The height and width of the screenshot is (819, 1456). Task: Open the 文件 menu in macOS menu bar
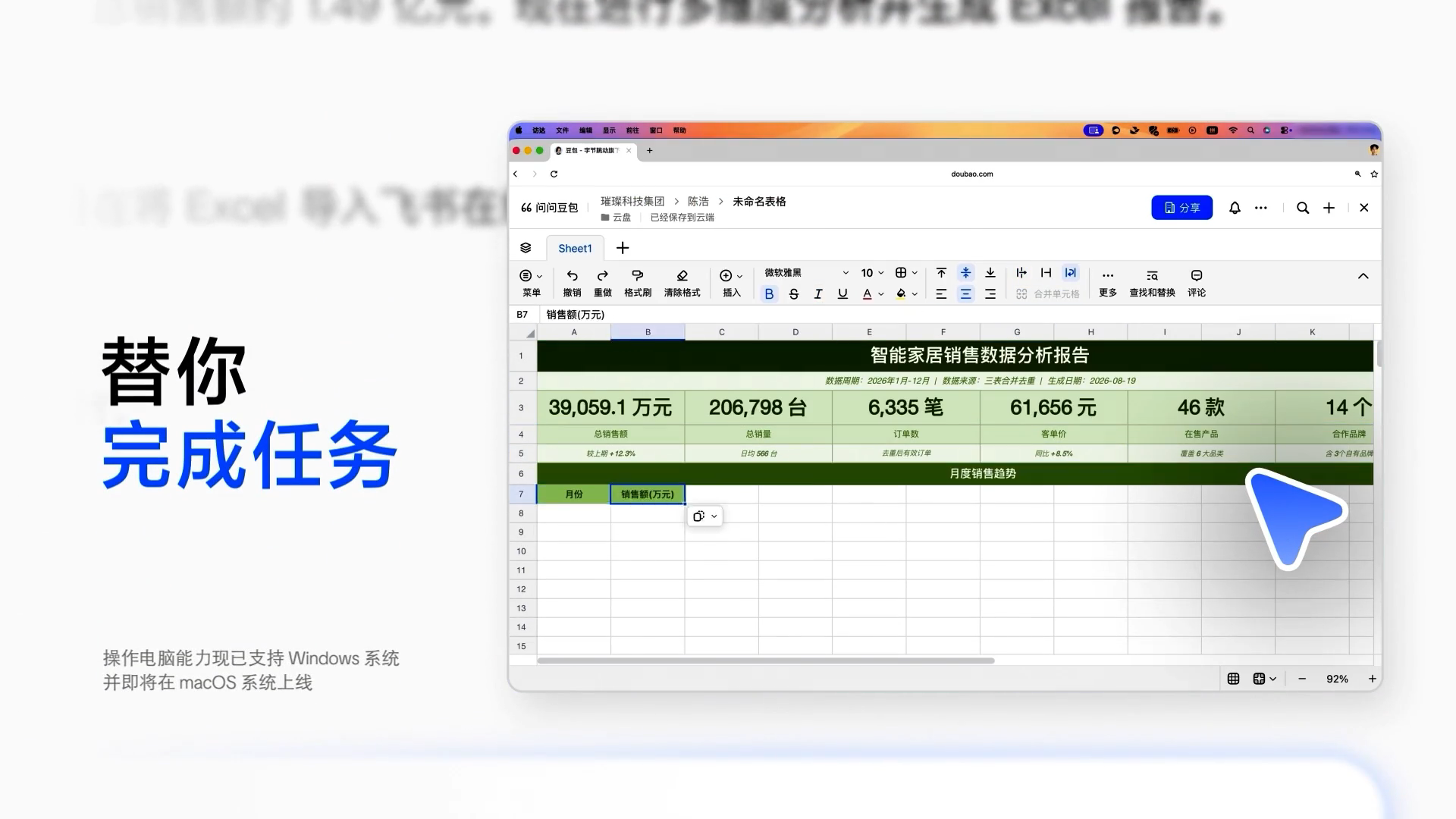(x=562, y=130)
